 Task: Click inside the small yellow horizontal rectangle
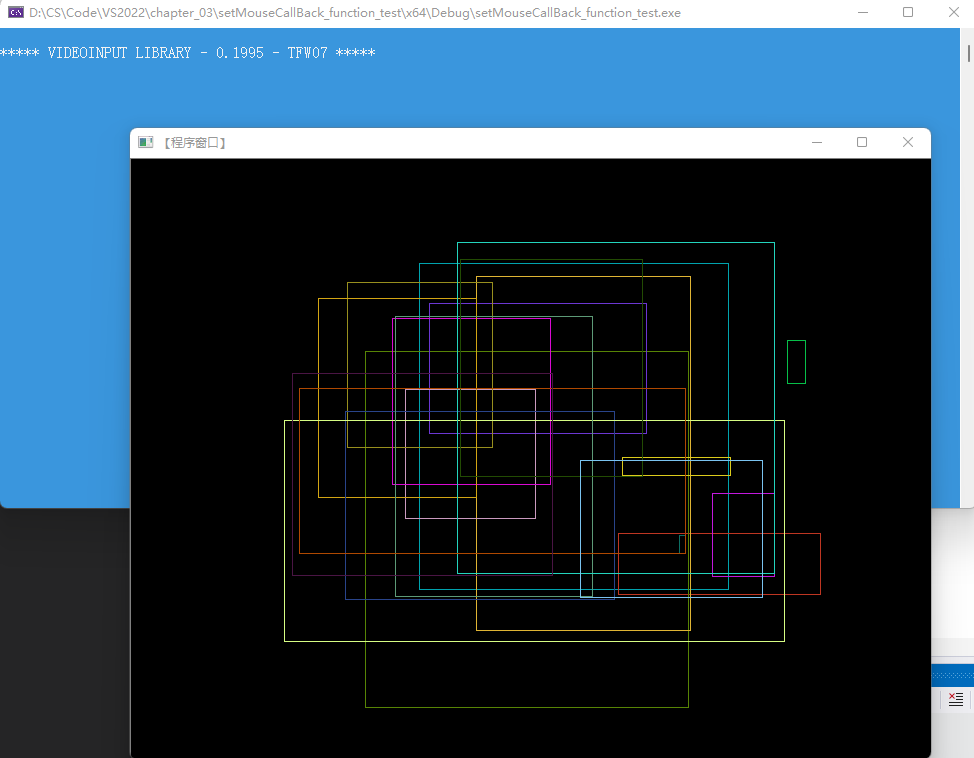(676, 466)
